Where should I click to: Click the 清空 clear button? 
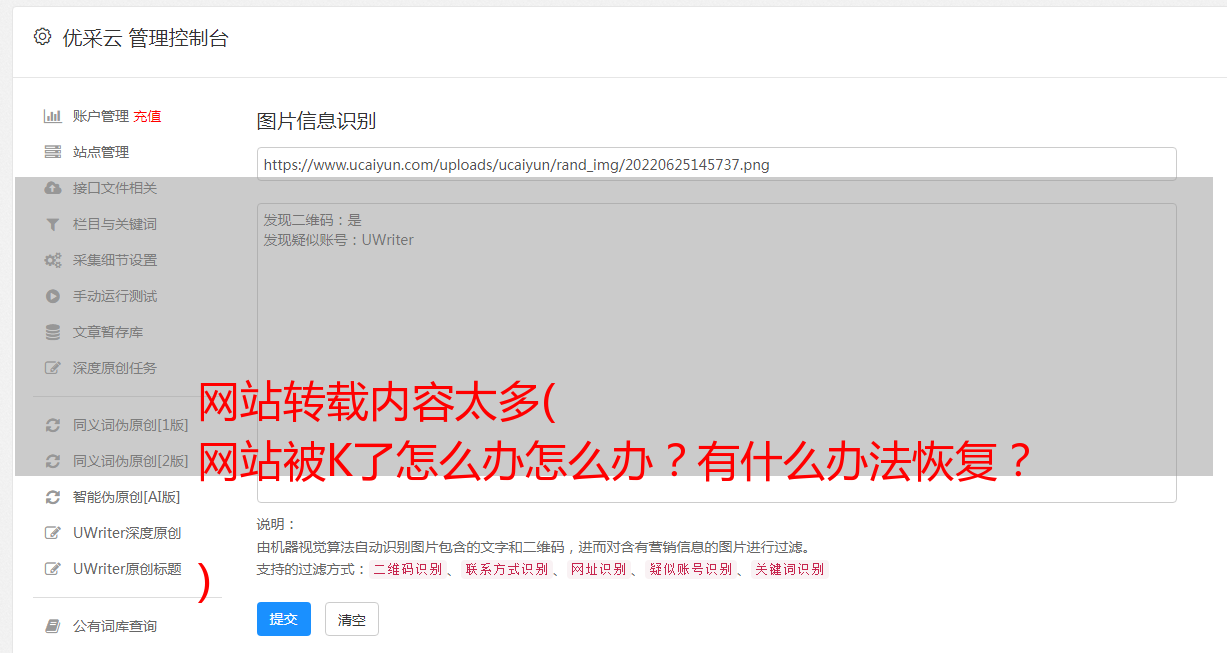click(352, 619)
